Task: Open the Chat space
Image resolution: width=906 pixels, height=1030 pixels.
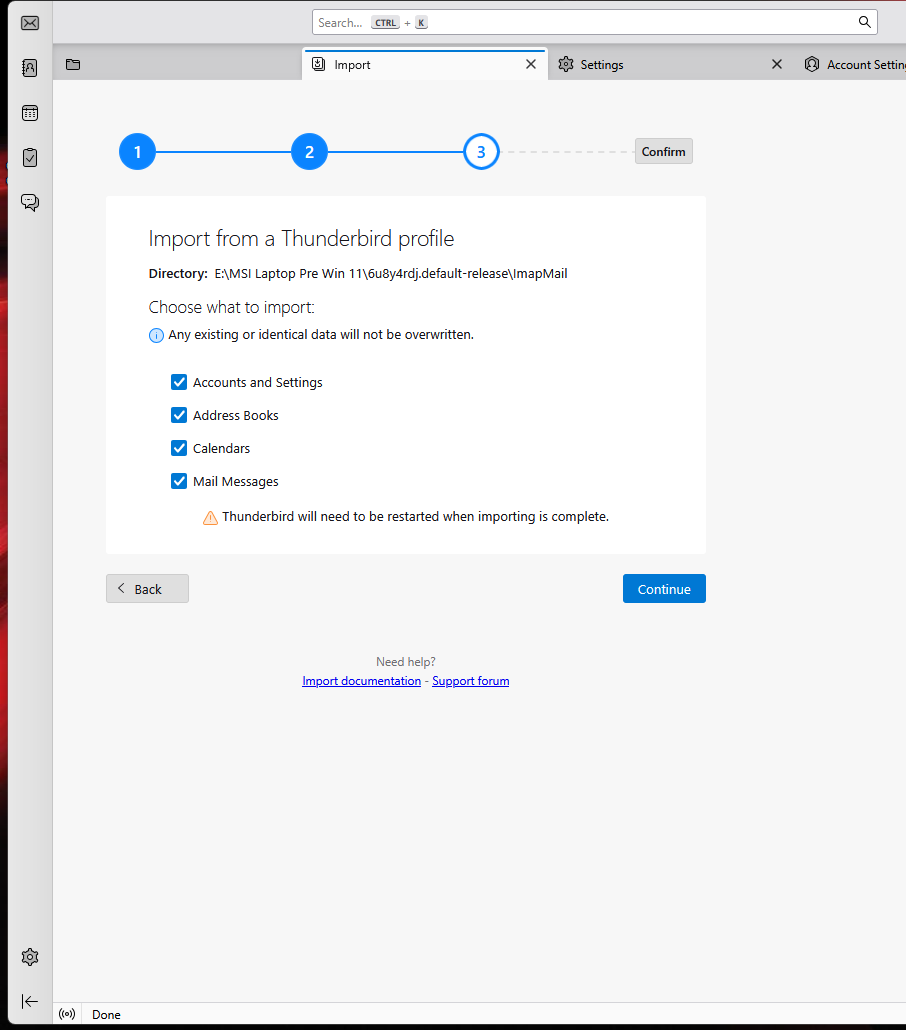Action: point(30,202)
